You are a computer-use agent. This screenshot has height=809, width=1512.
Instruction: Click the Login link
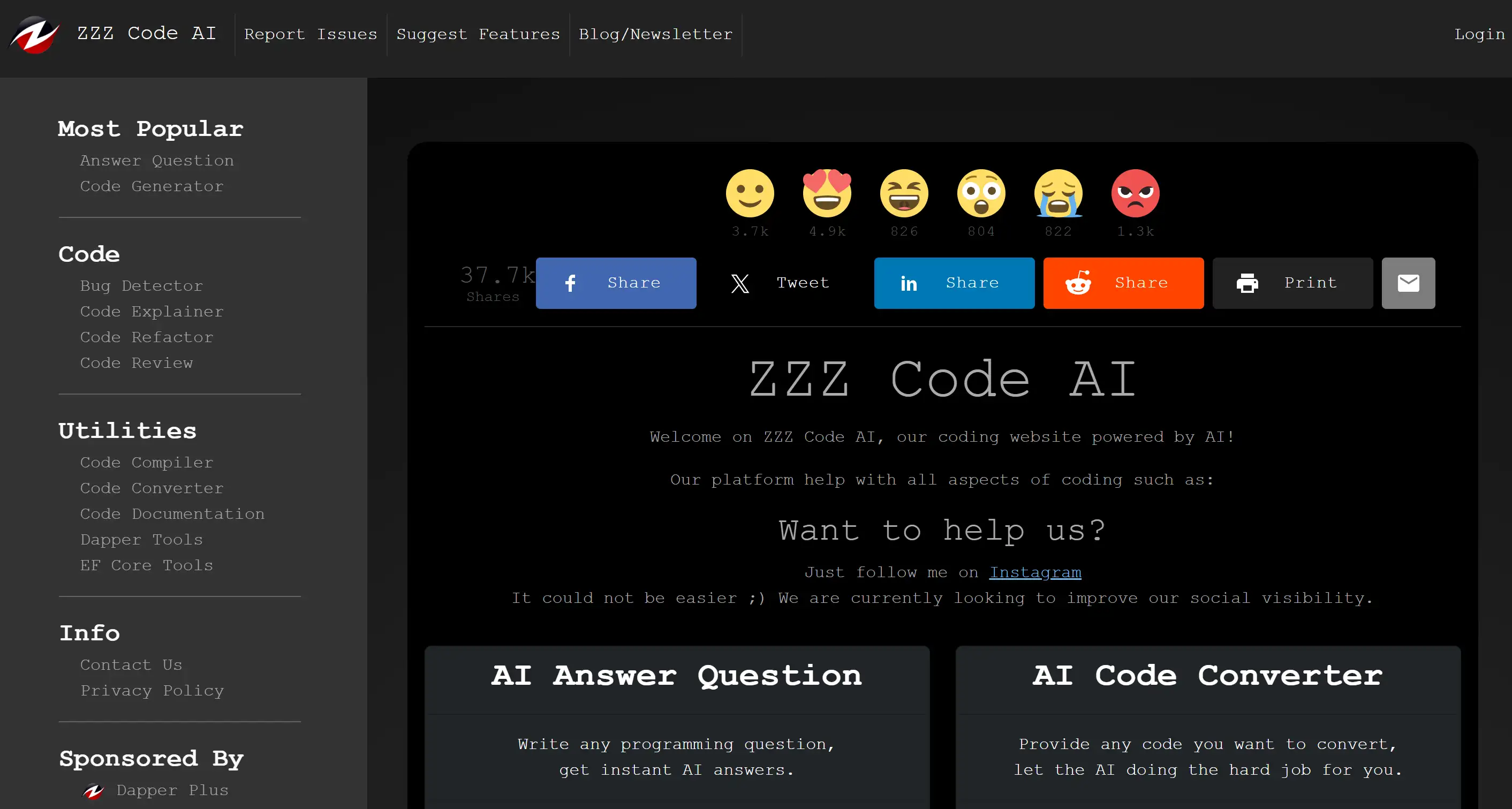pyautogui.click(x=1479, y=34)
